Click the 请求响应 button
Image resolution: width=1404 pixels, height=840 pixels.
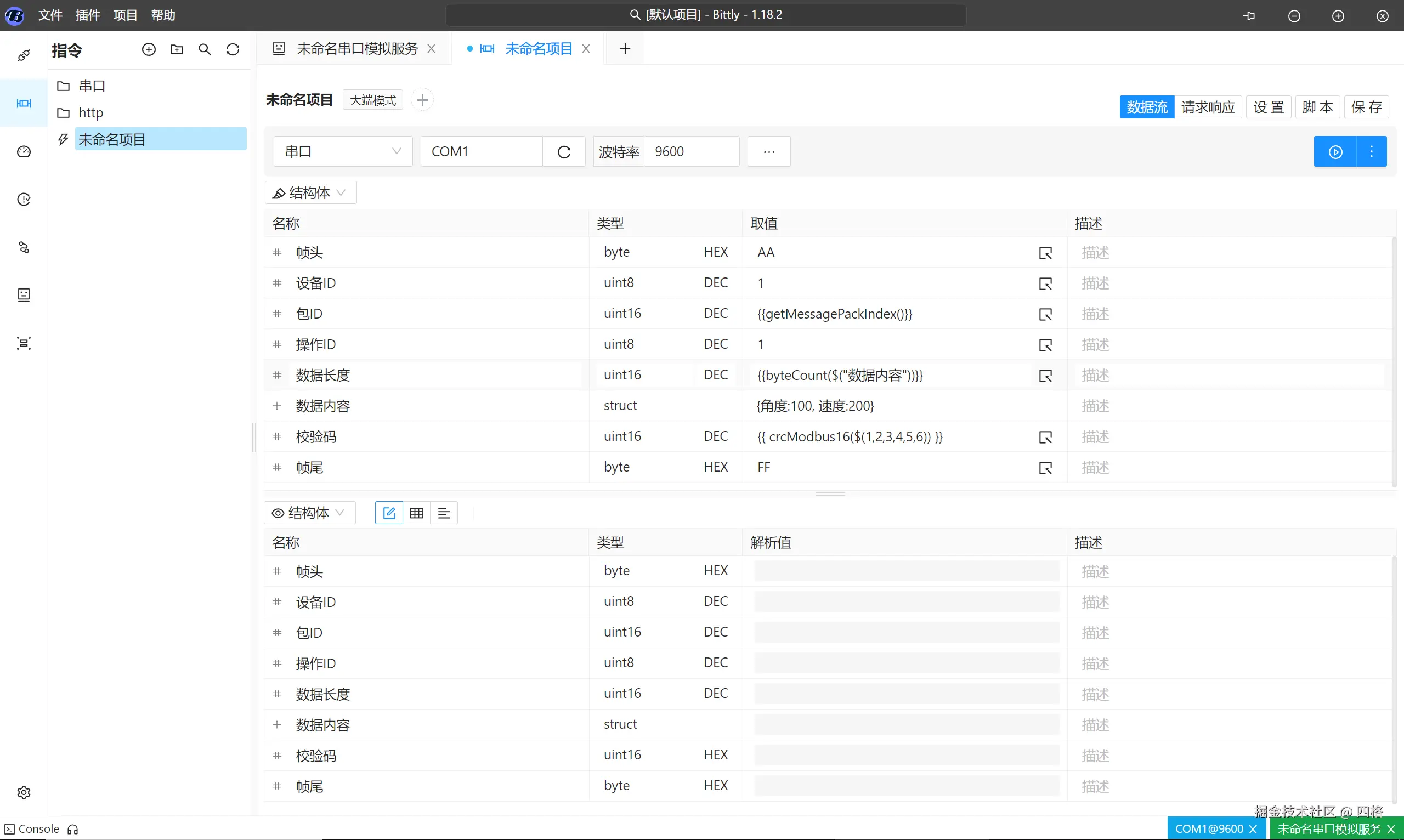click(x=1208, y=107)
